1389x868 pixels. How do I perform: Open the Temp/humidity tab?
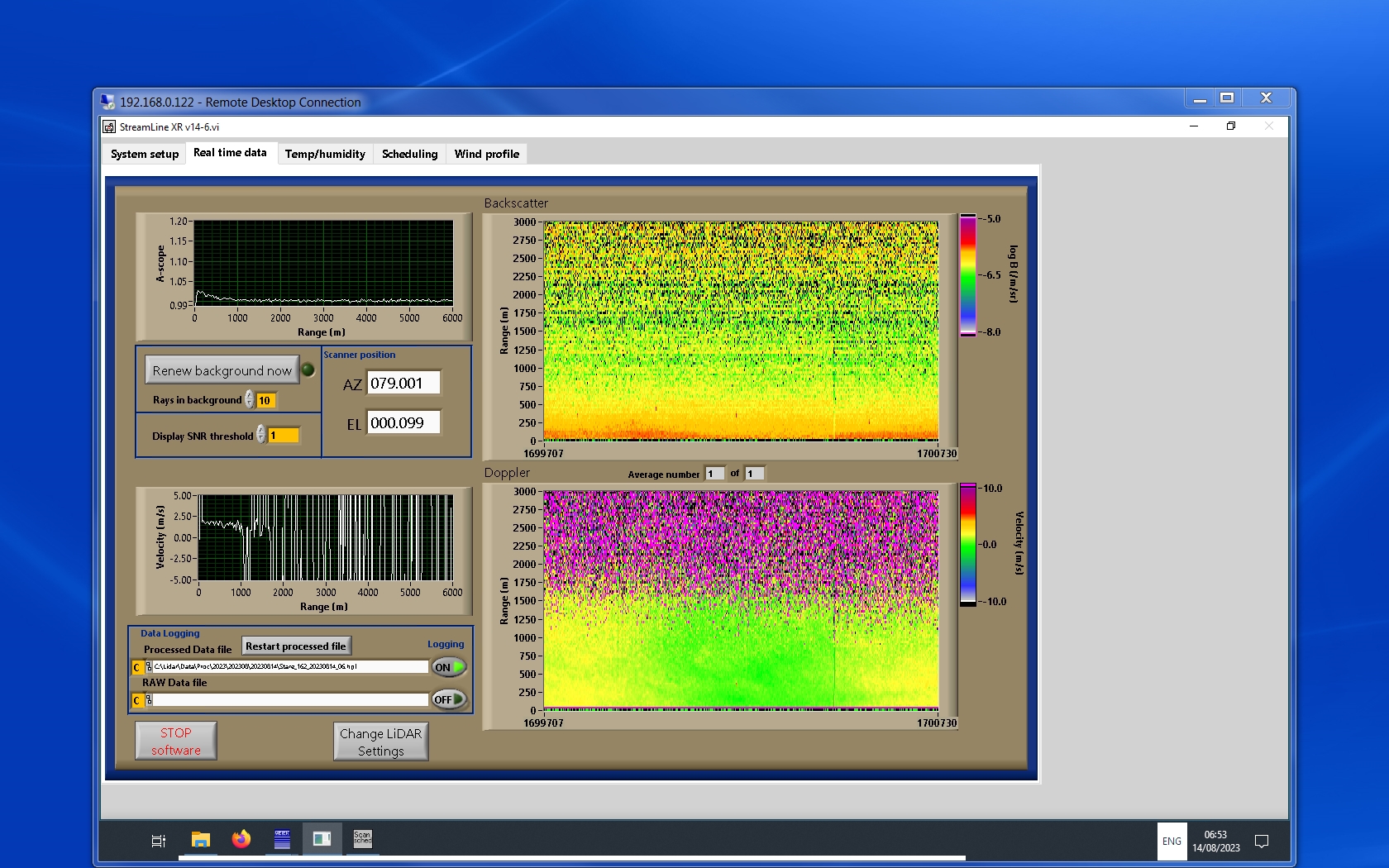pos(325,154)
